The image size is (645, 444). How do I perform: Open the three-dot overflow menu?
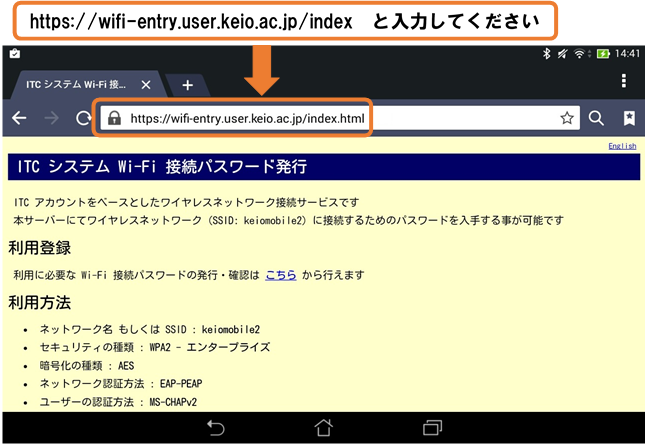[624, 81]
